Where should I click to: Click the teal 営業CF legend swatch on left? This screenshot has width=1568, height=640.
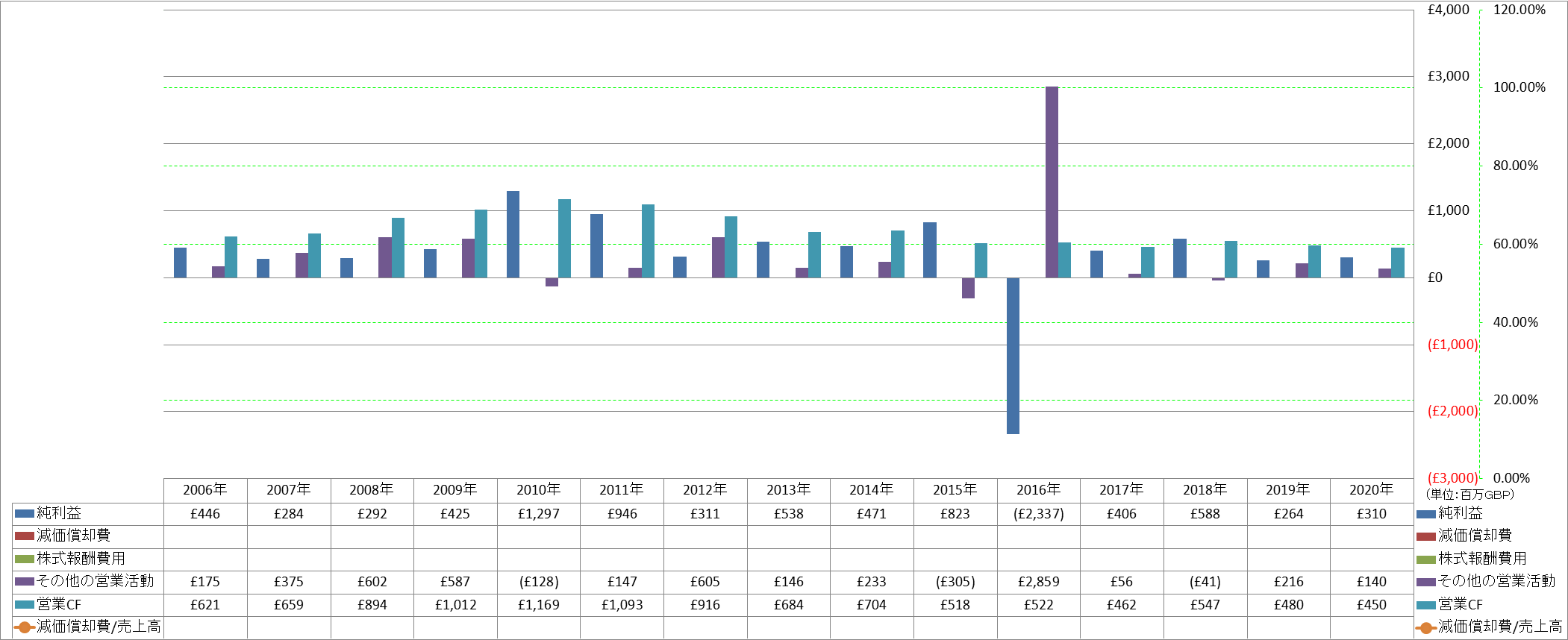point(25,604)
